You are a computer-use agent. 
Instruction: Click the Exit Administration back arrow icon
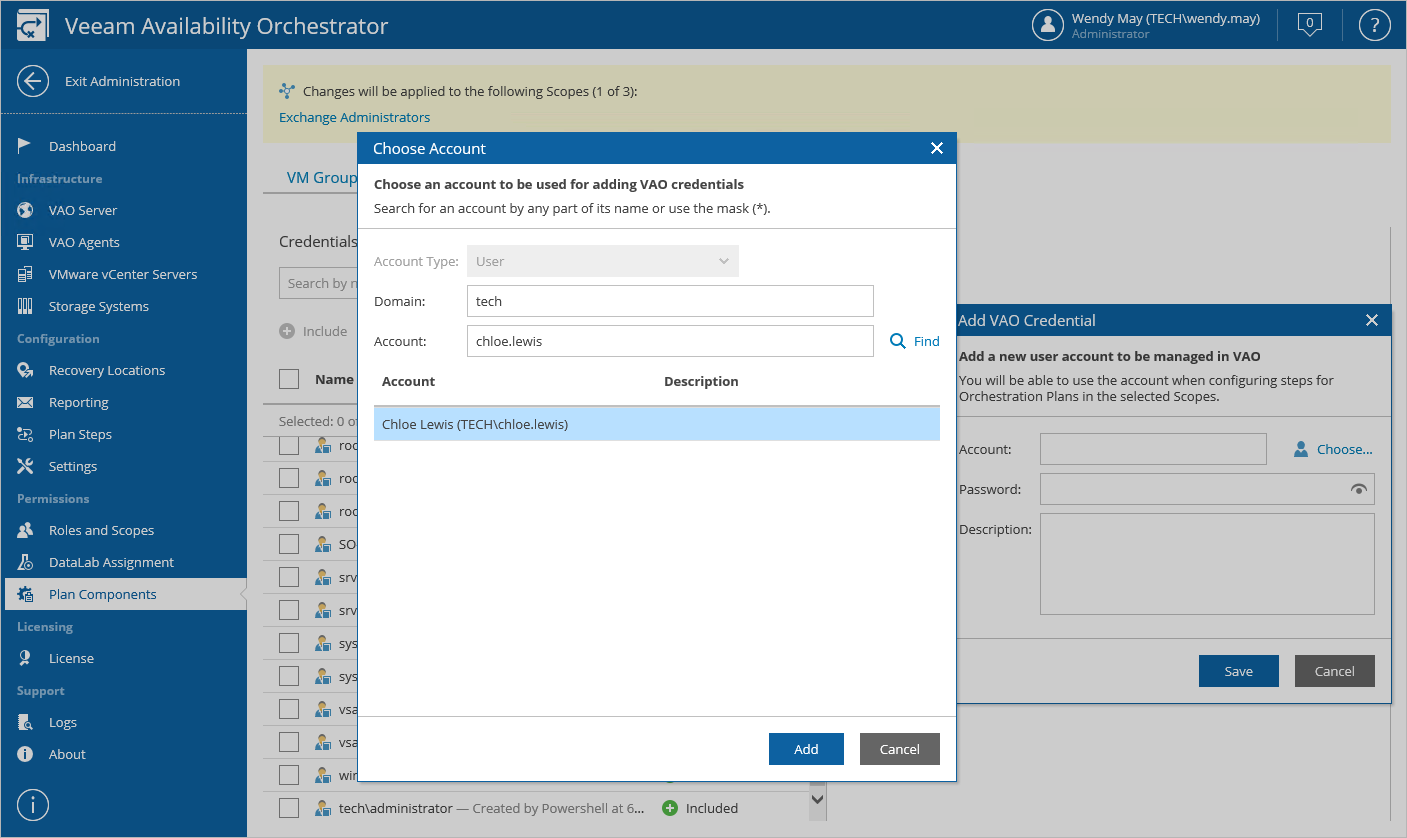coord(33,82)
